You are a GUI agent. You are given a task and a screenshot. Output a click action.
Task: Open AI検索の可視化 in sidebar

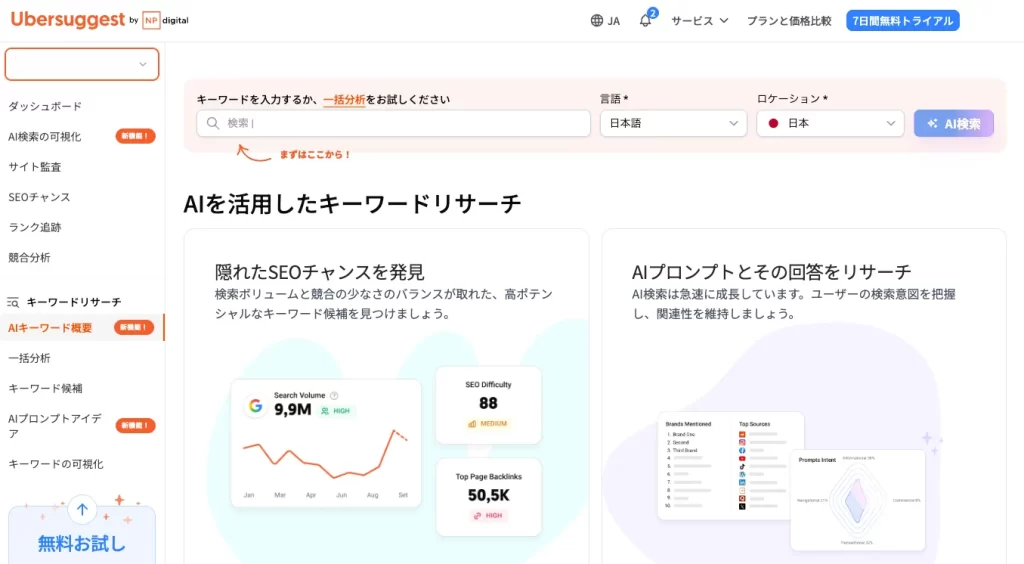point(44,136)
